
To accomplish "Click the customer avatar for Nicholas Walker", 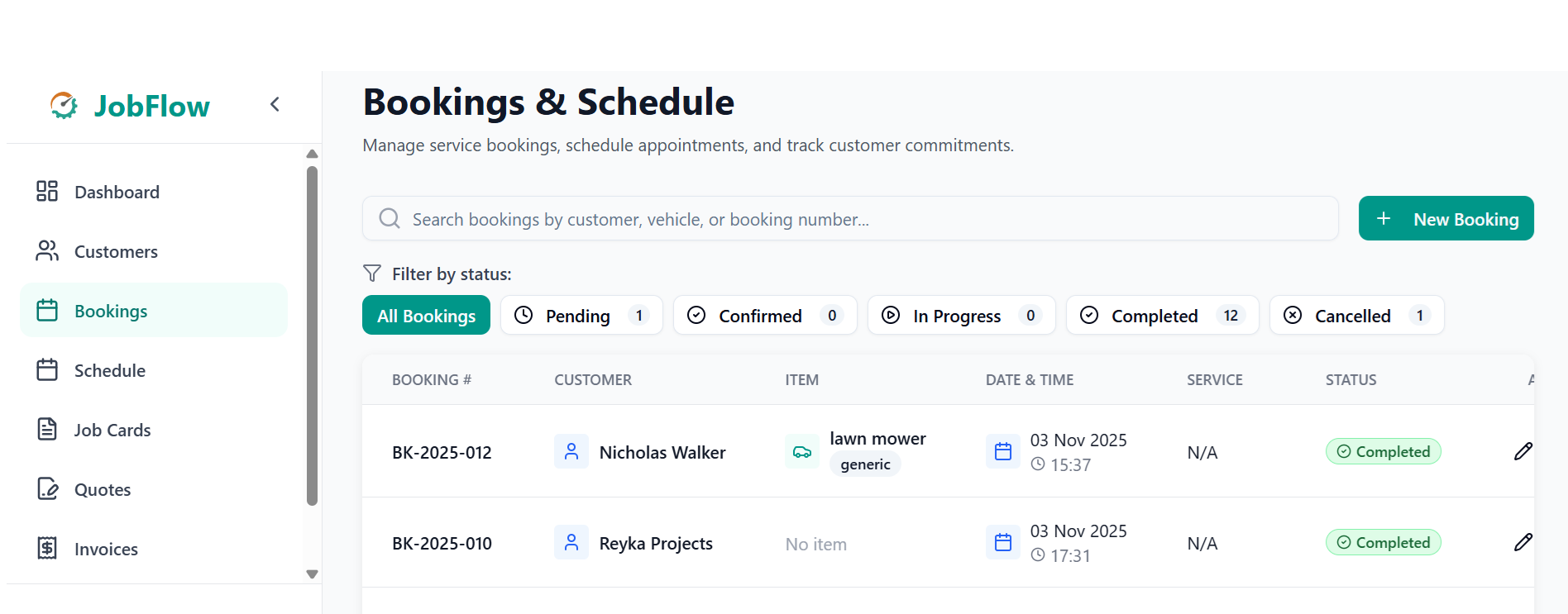I will pos(571,451).
